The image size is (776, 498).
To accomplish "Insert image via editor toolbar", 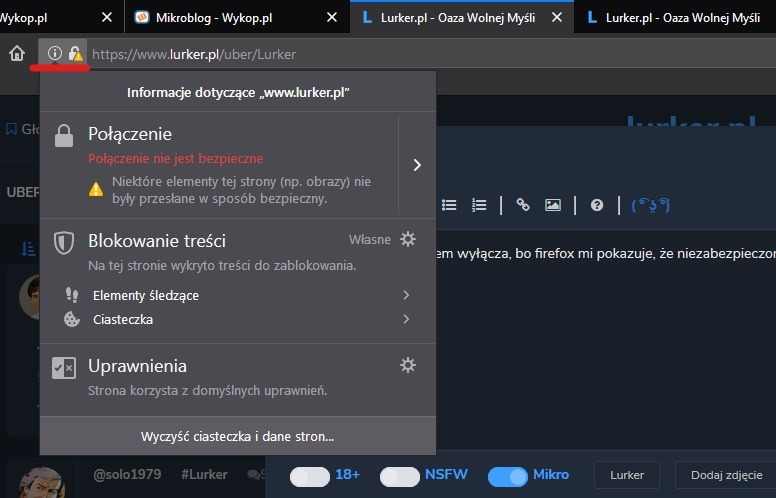I will pos(553,204).
